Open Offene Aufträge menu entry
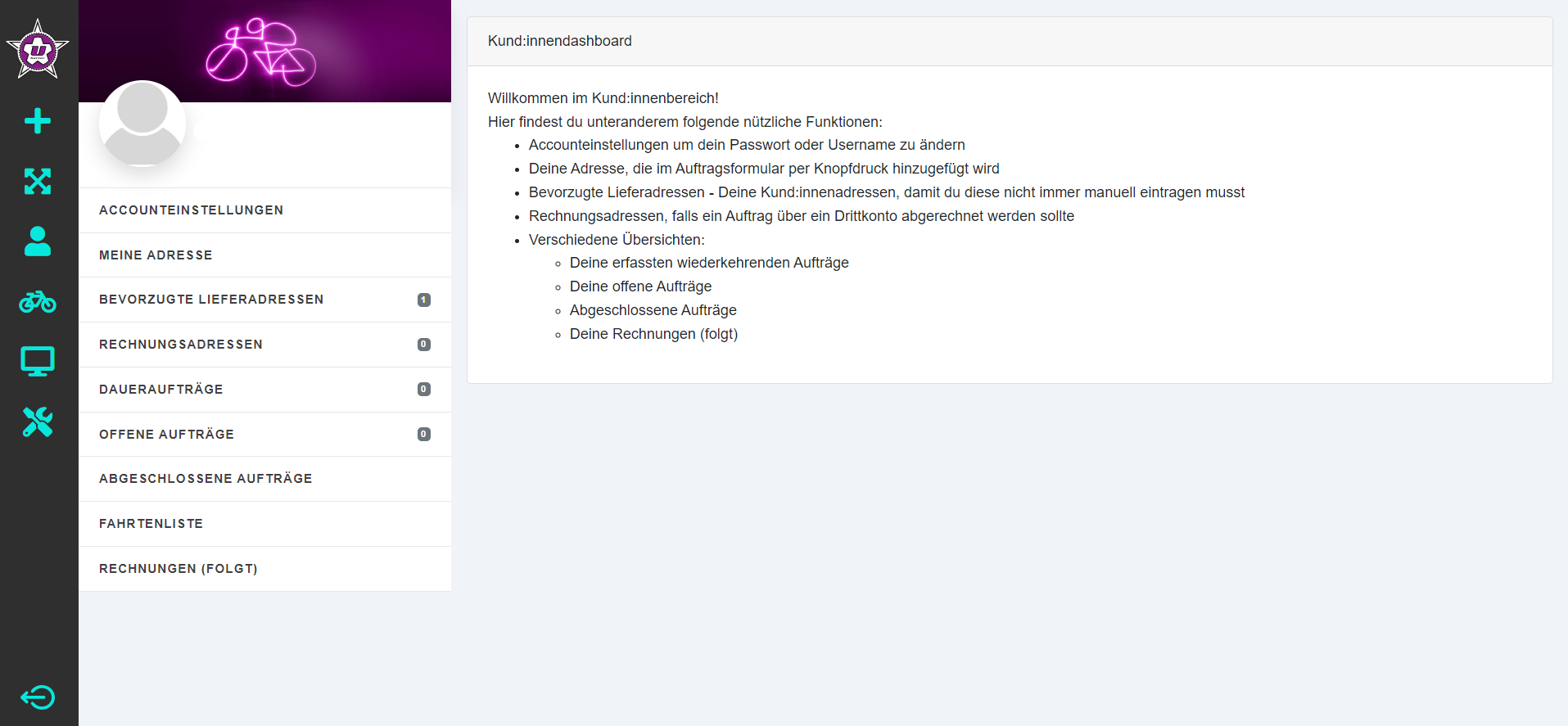The height and width of the screenshot is (726, 1568). 264,435
